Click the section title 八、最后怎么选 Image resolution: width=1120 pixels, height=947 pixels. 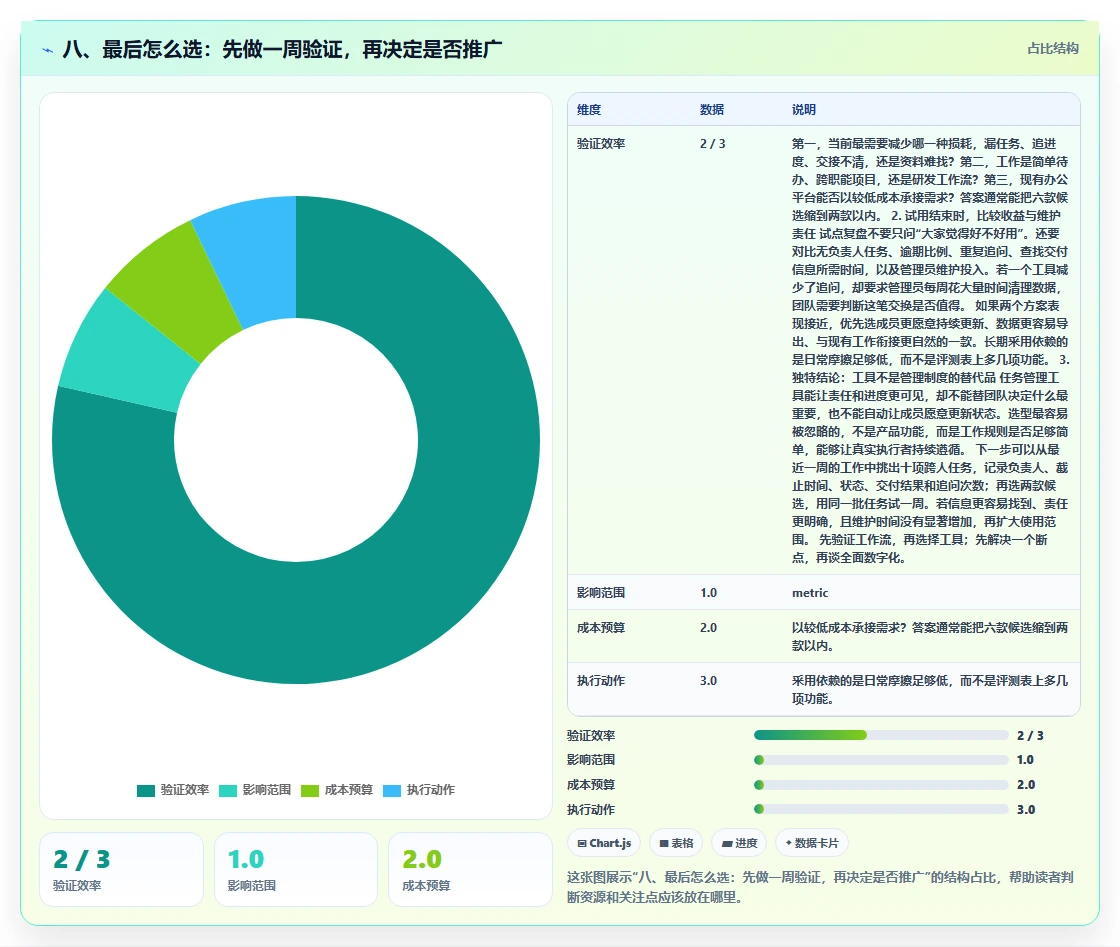pos(283,49)
